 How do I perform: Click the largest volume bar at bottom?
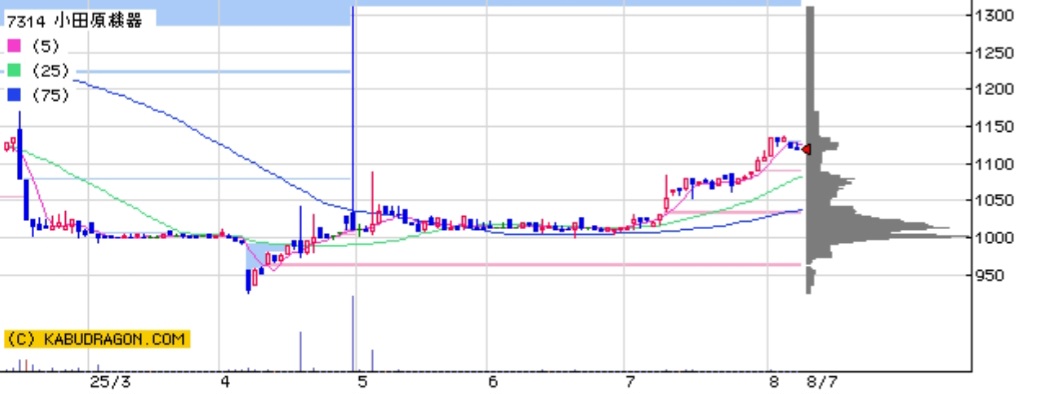click(353, 333)
